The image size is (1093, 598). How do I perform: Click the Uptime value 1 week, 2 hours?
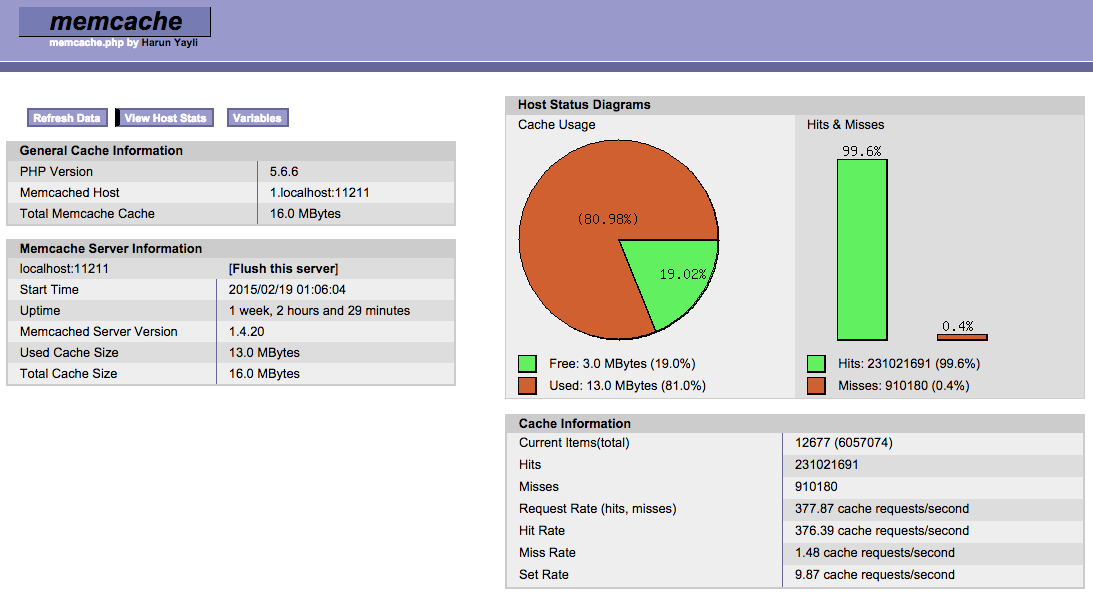click(319, 311)
